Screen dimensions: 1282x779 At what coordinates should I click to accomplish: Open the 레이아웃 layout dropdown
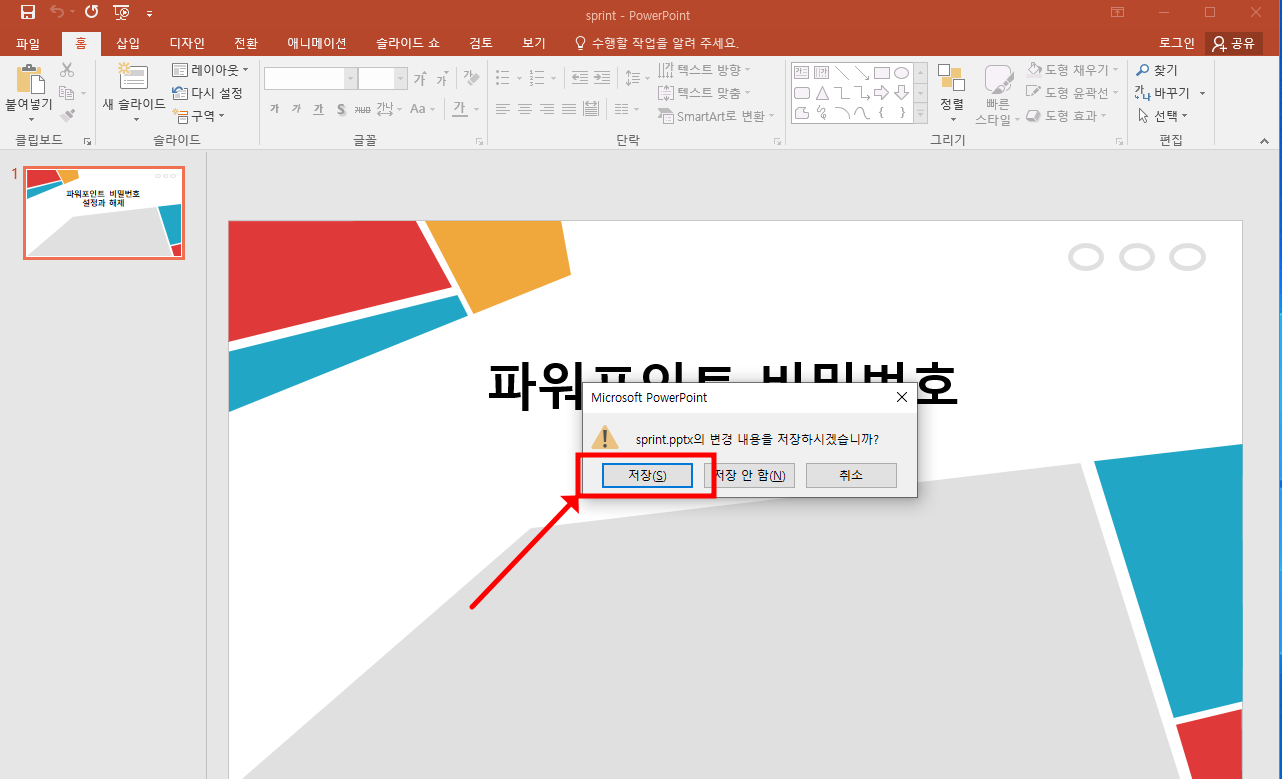[210, 69]
